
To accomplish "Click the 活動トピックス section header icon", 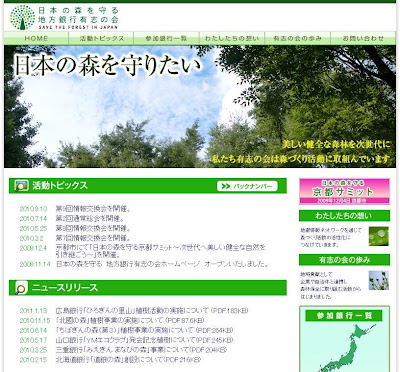I will click(22, 186).
